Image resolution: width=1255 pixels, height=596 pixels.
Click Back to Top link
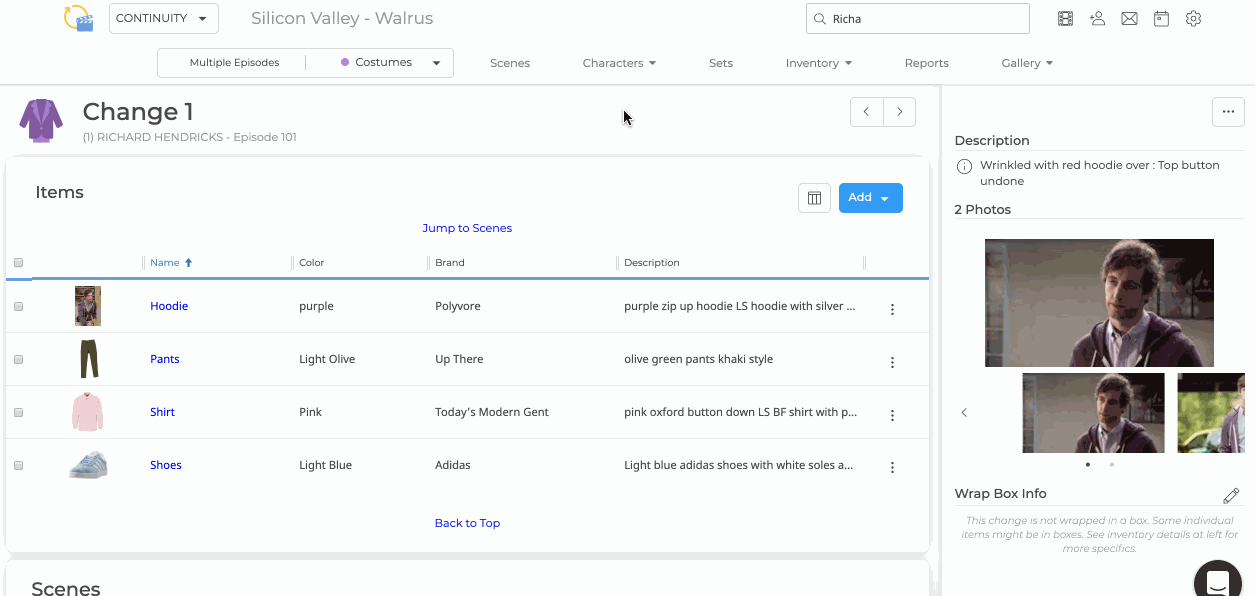[467, 523]
